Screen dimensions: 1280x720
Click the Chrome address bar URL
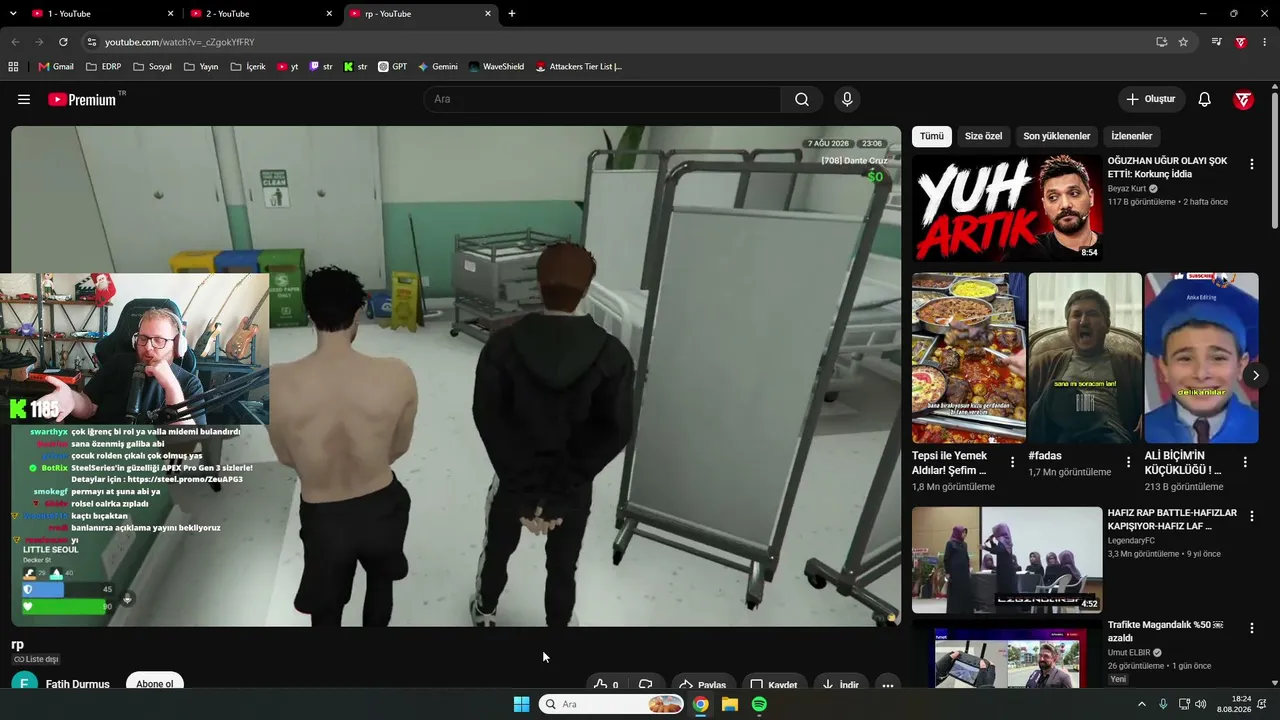(x=180, y=42)
